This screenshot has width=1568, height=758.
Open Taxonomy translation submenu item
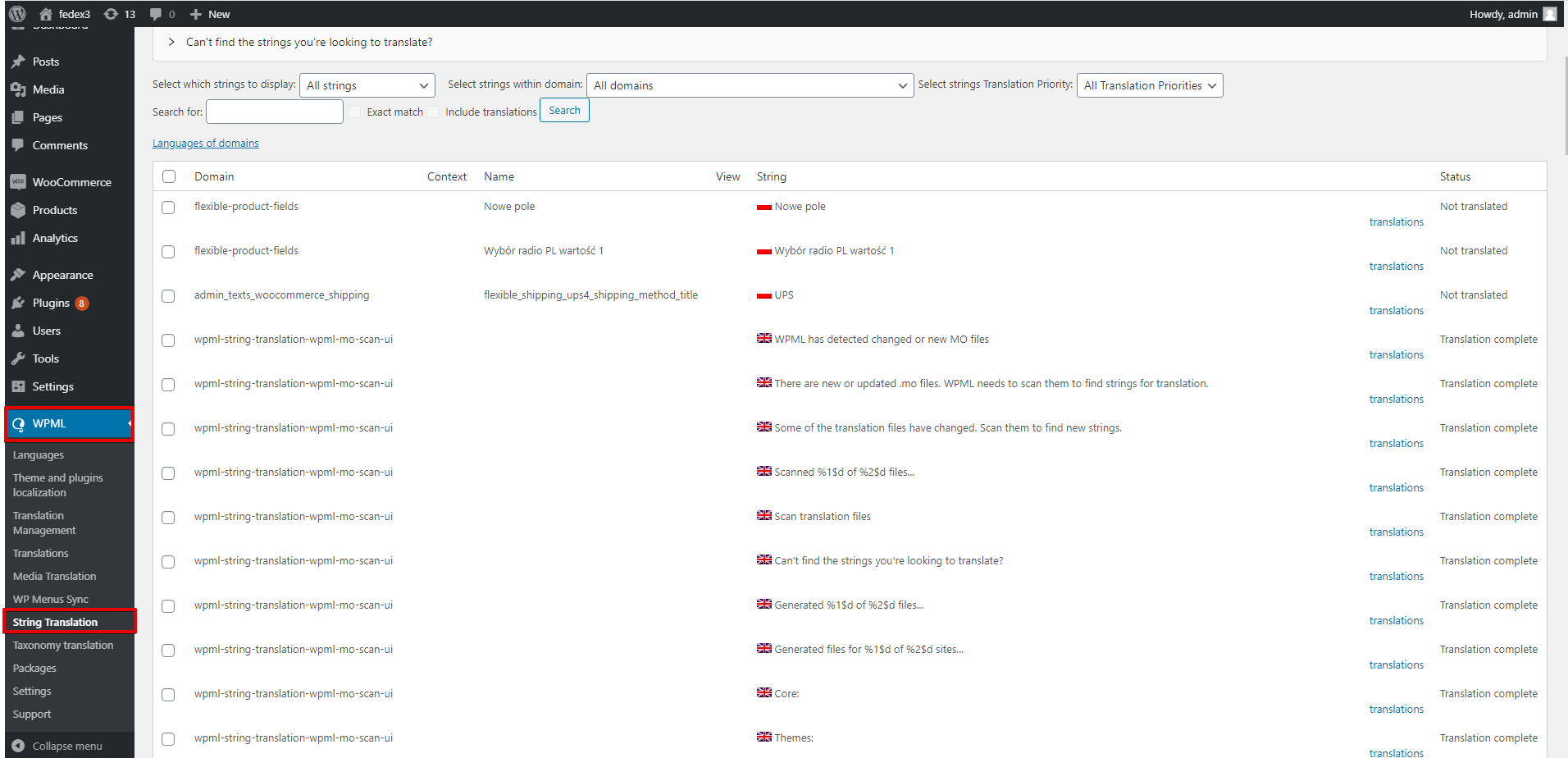(x=63, y=646)
